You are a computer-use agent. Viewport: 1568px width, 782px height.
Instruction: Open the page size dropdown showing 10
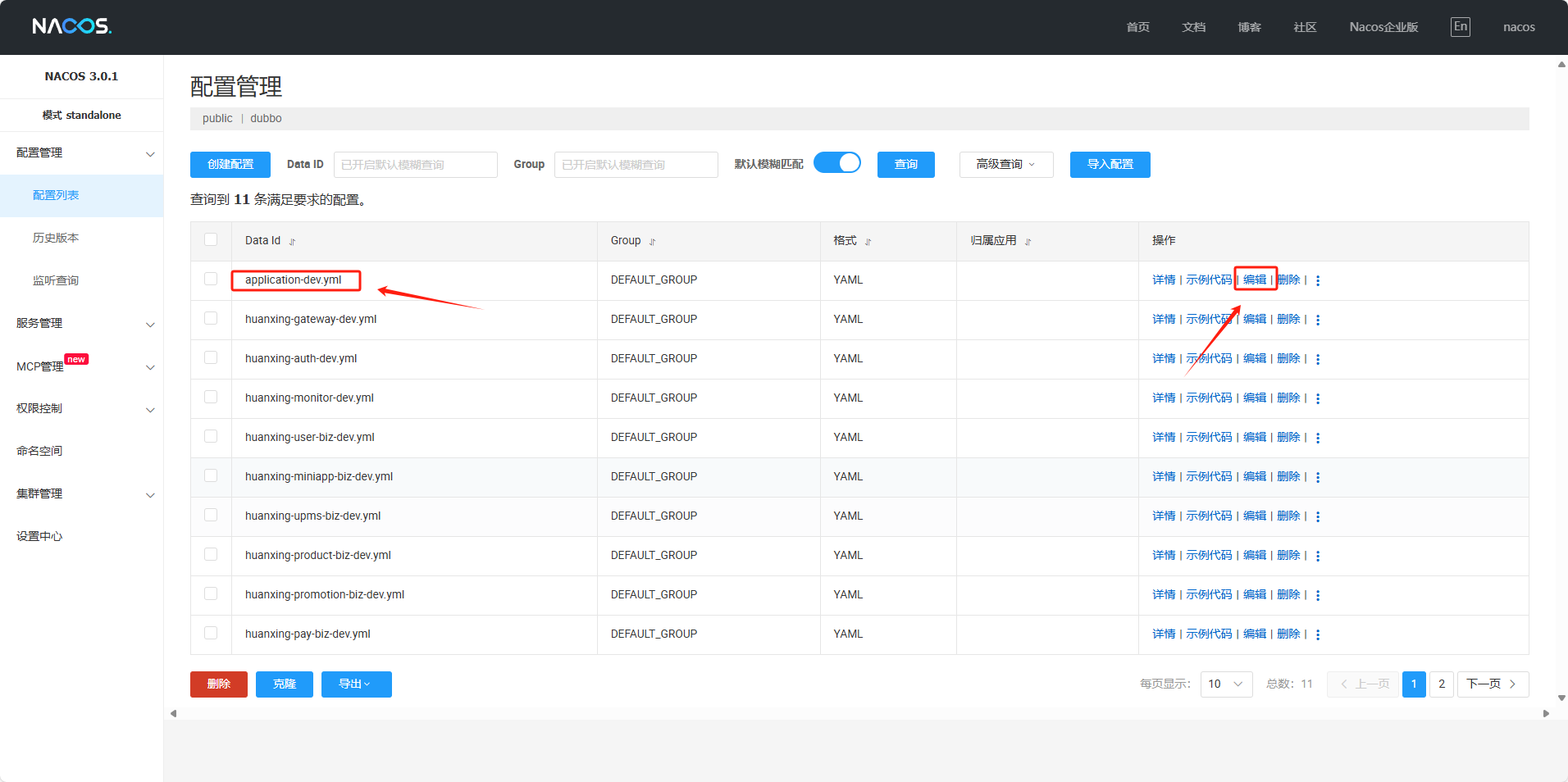(1225, 684)
